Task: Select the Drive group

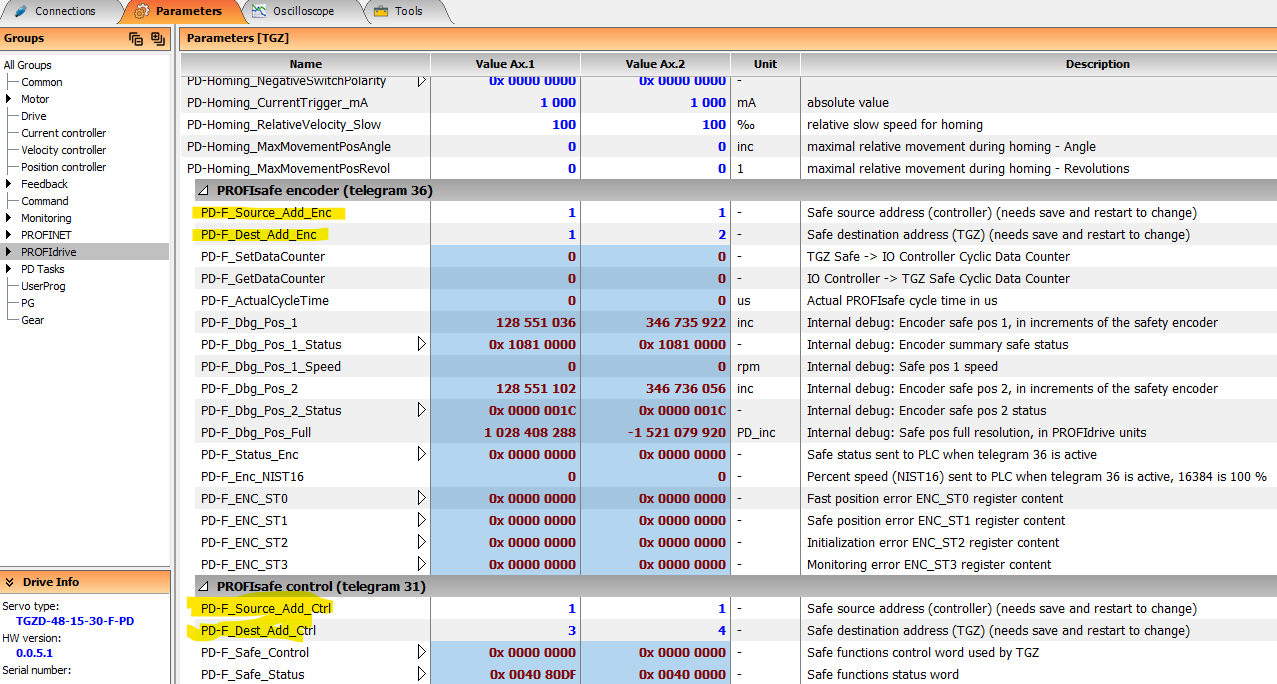Action: [x=34, y=116]
